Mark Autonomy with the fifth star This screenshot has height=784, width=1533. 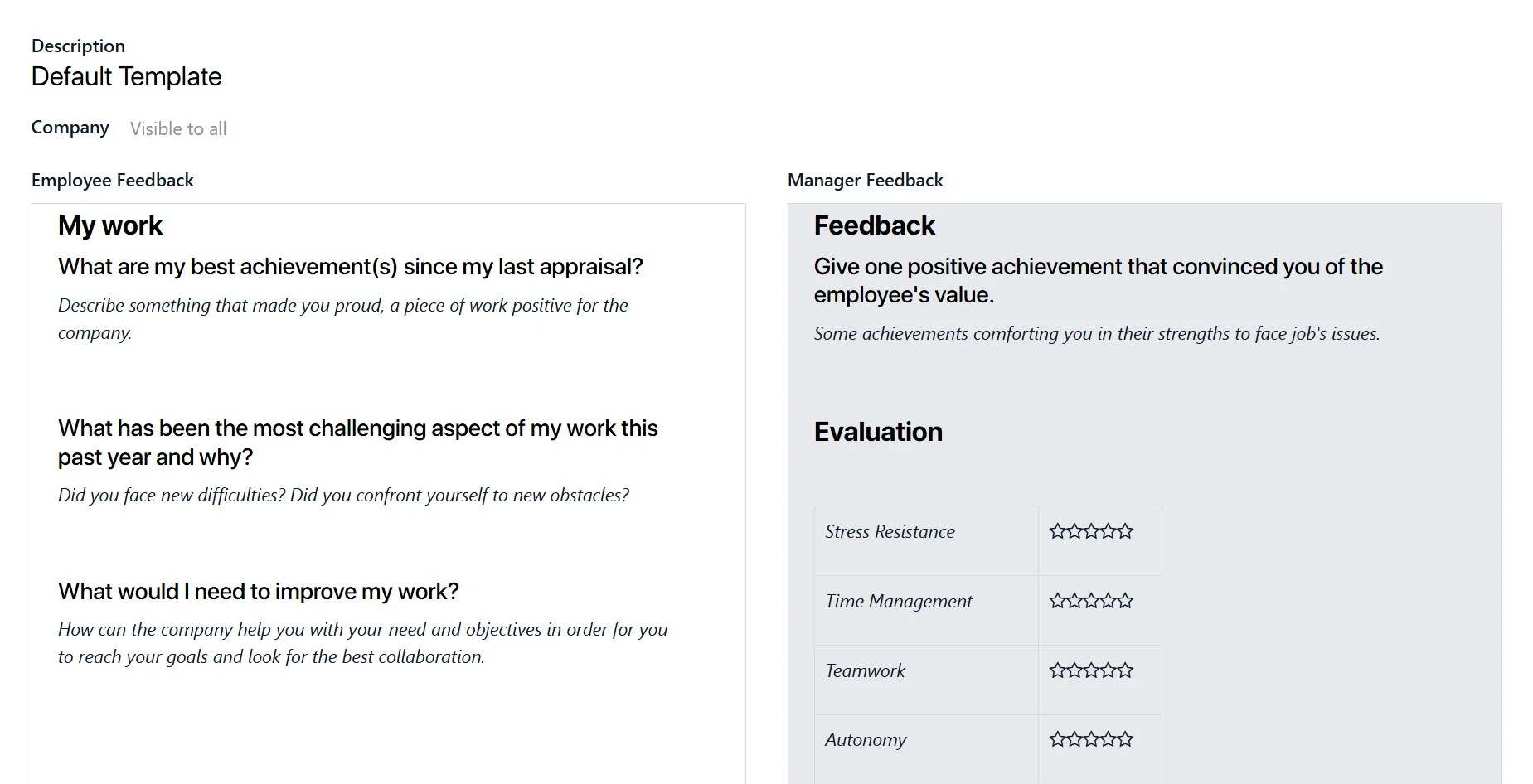(1125, 739)
